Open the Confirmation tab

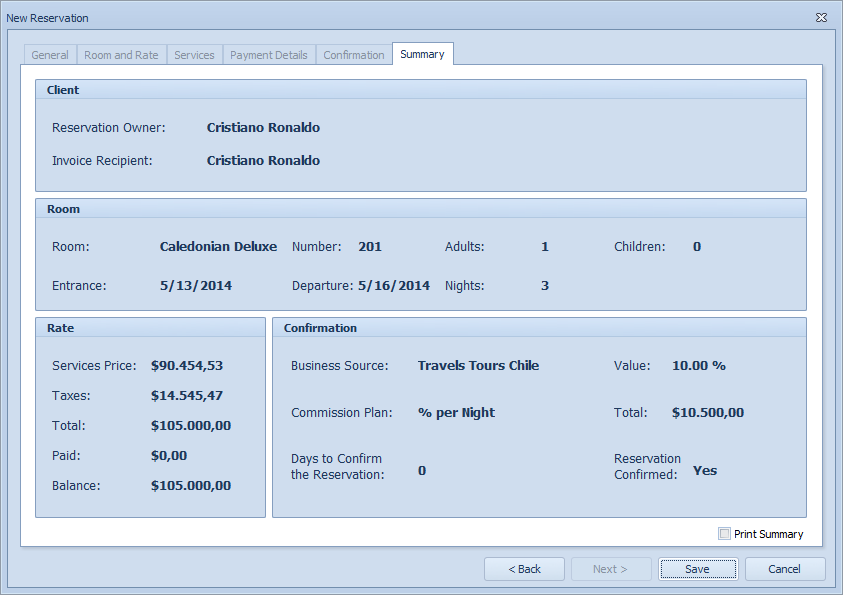point(354,55)
